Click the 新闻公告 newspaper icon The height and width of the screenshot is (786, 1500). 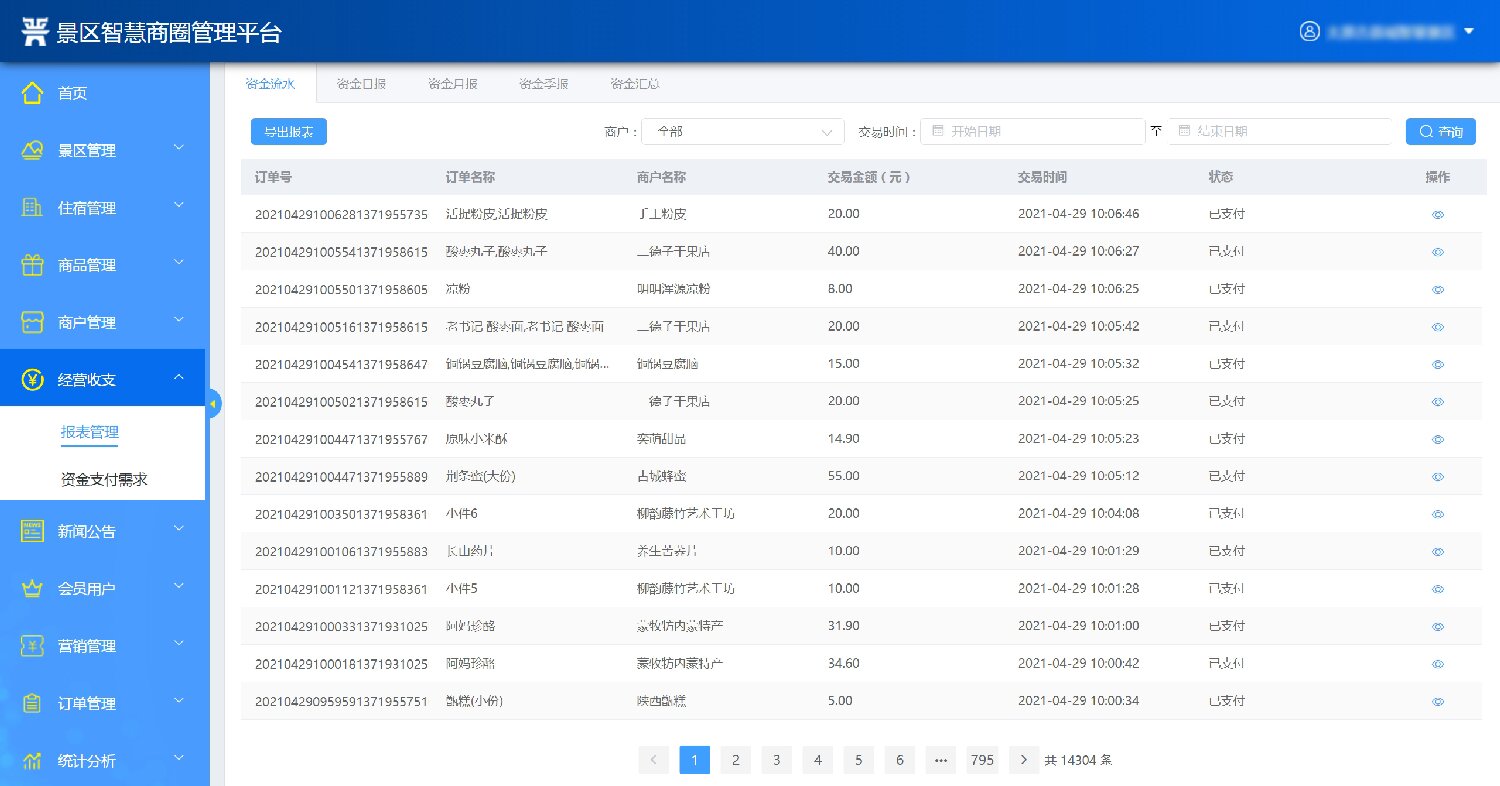click(x=33, y=531)
